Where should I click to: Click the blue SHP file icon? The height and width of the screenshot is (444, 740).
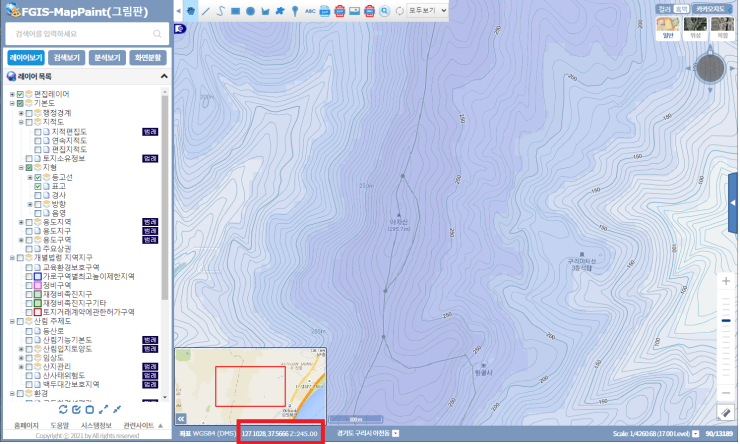[325, 11]
